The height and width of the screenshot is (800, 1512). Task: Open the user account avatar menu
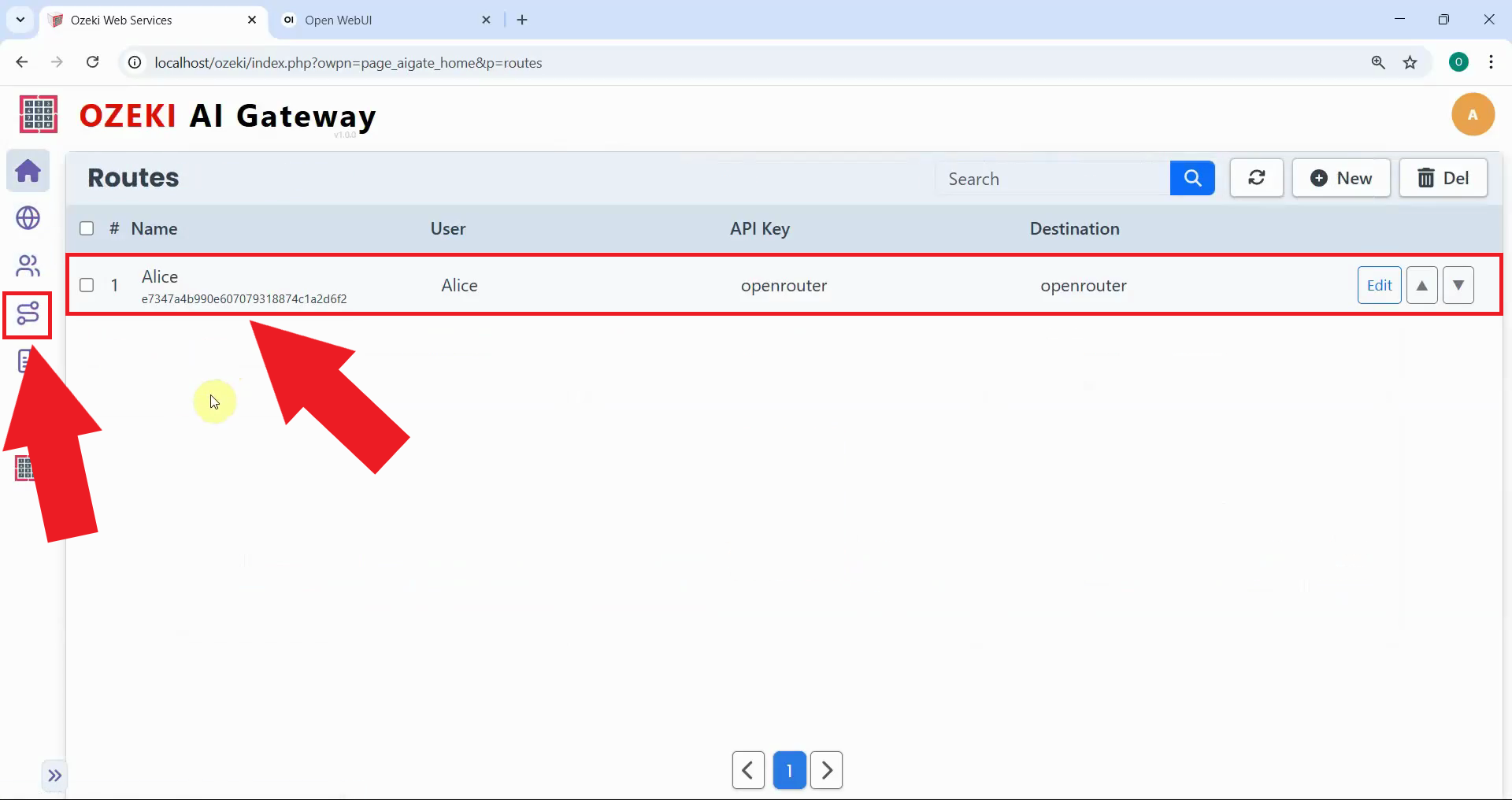point(1473,114)
